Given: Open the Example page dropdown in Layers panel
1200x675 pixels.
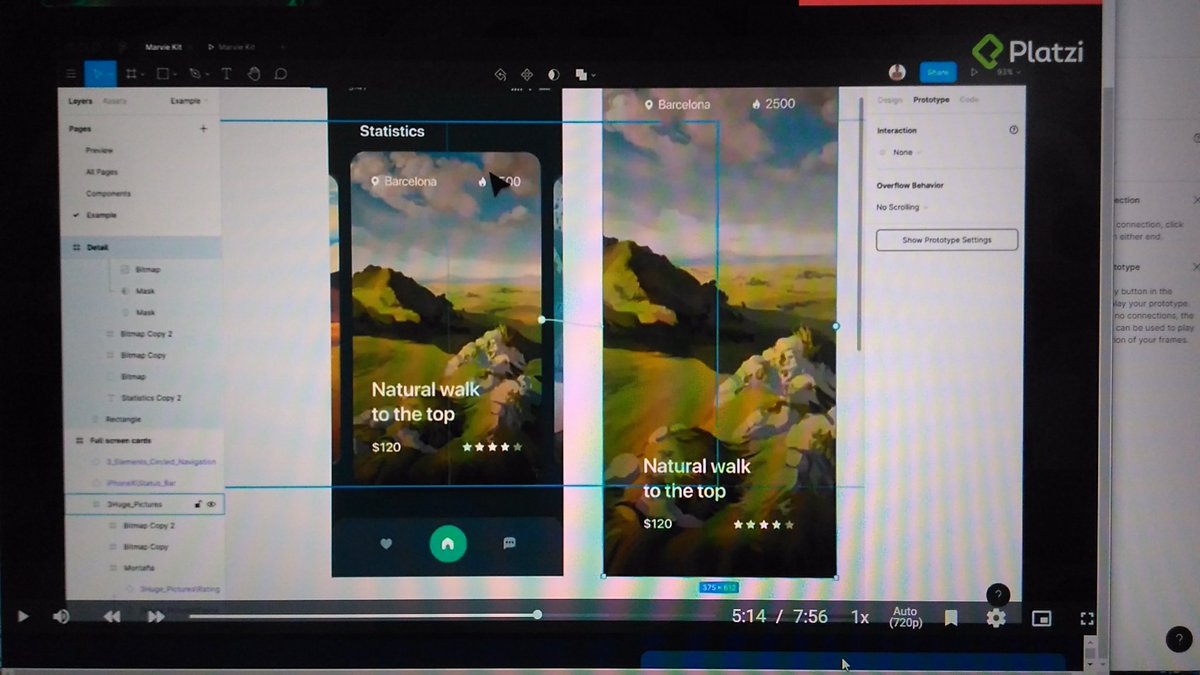Looking at the screenshot, I should click(x=187, y=101).
